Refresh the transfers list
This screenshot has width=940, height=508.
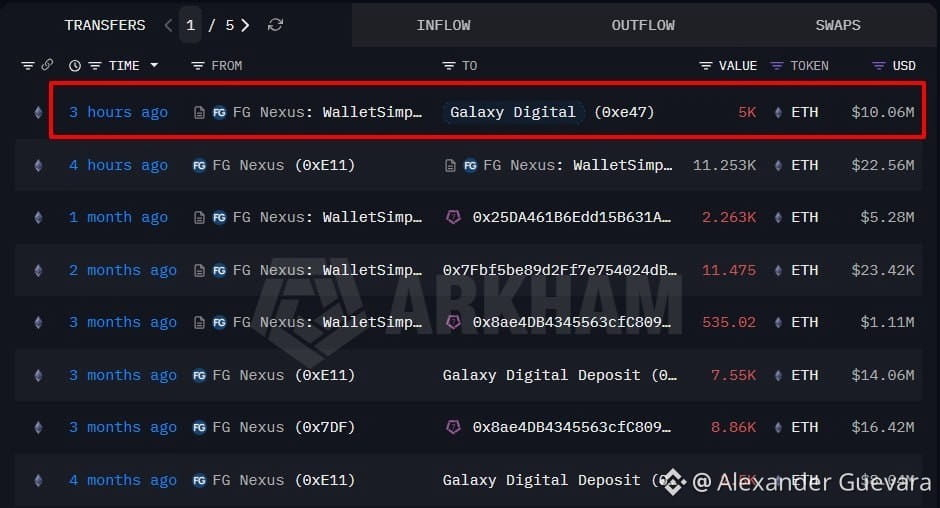tap(275, 25)
